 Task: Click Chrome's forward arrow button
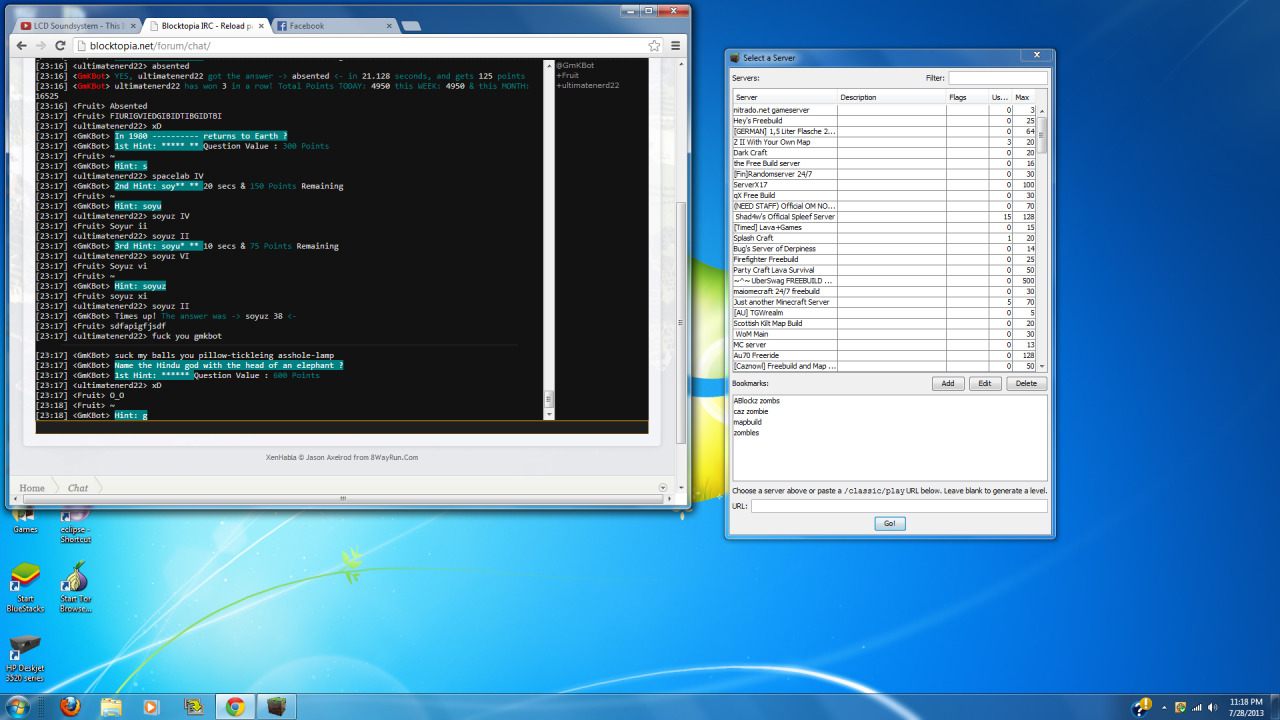41,46
